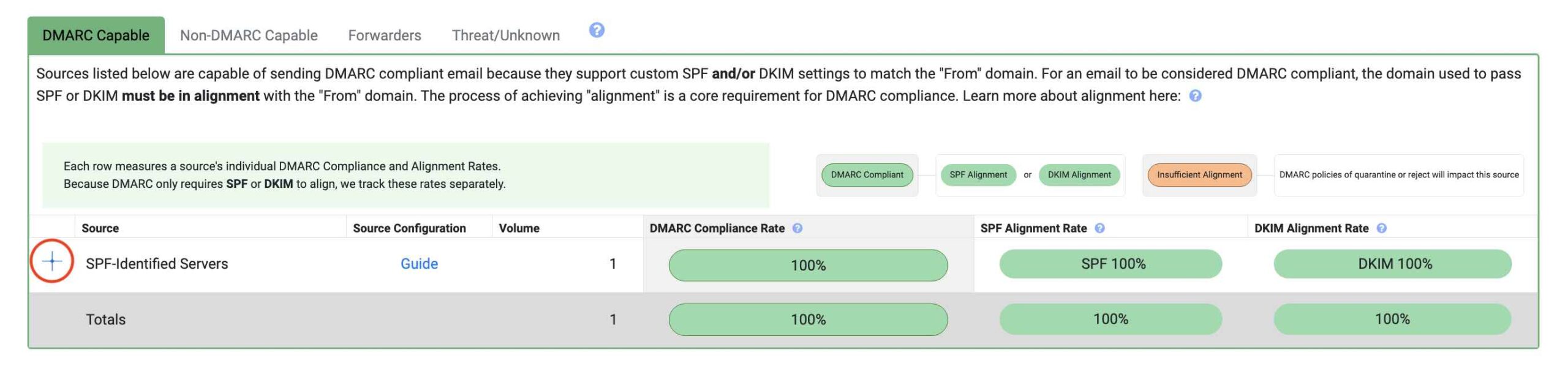The image size is (1568, 369).
Task: Click the Insufficient Alignment legend badge
Action: pyautogui.click(x=1199, y=175)
